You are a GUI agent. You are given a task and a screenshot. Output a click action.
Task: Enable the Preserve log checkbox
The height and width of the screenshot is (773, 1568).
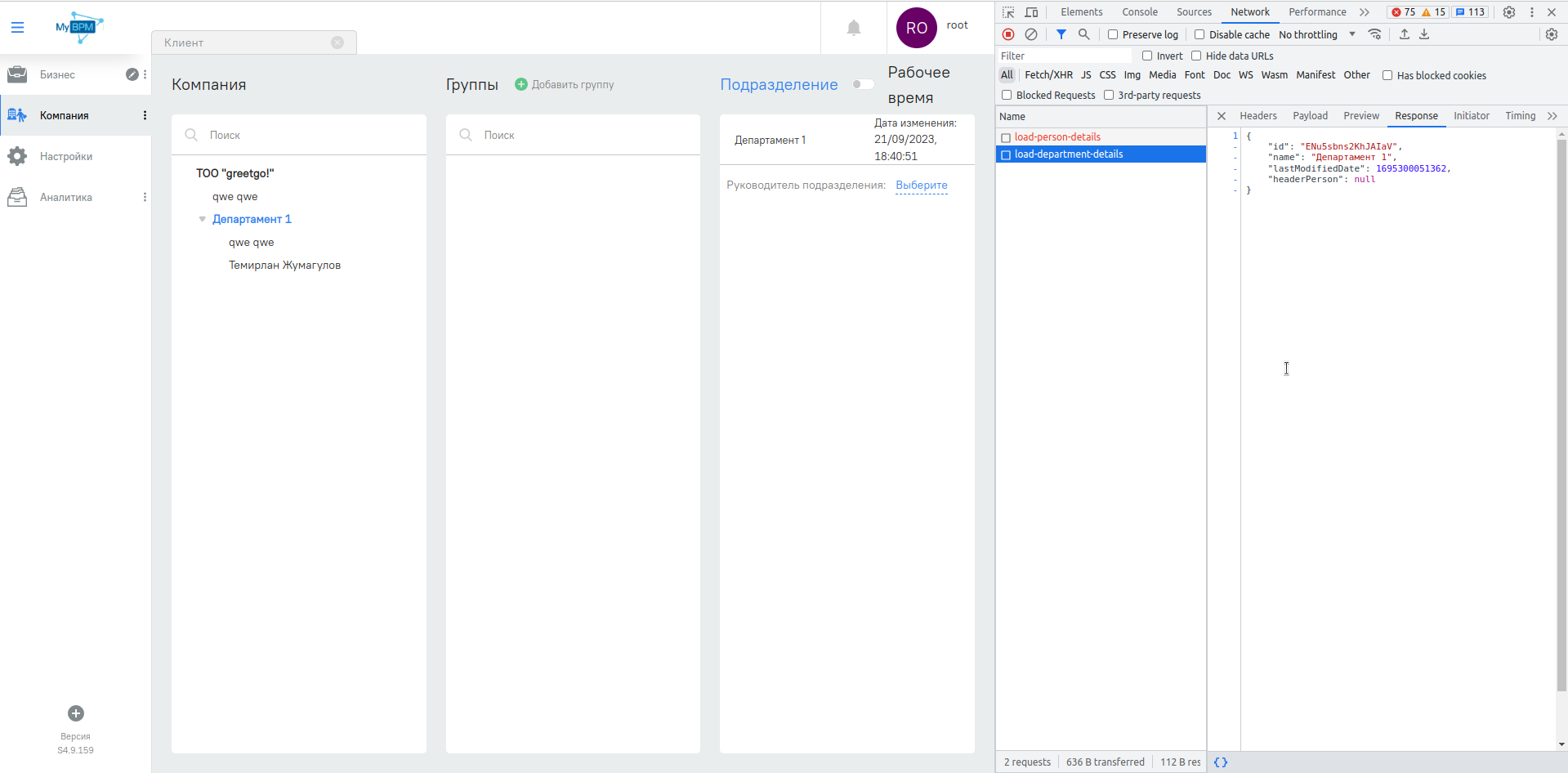[1113, 34]
